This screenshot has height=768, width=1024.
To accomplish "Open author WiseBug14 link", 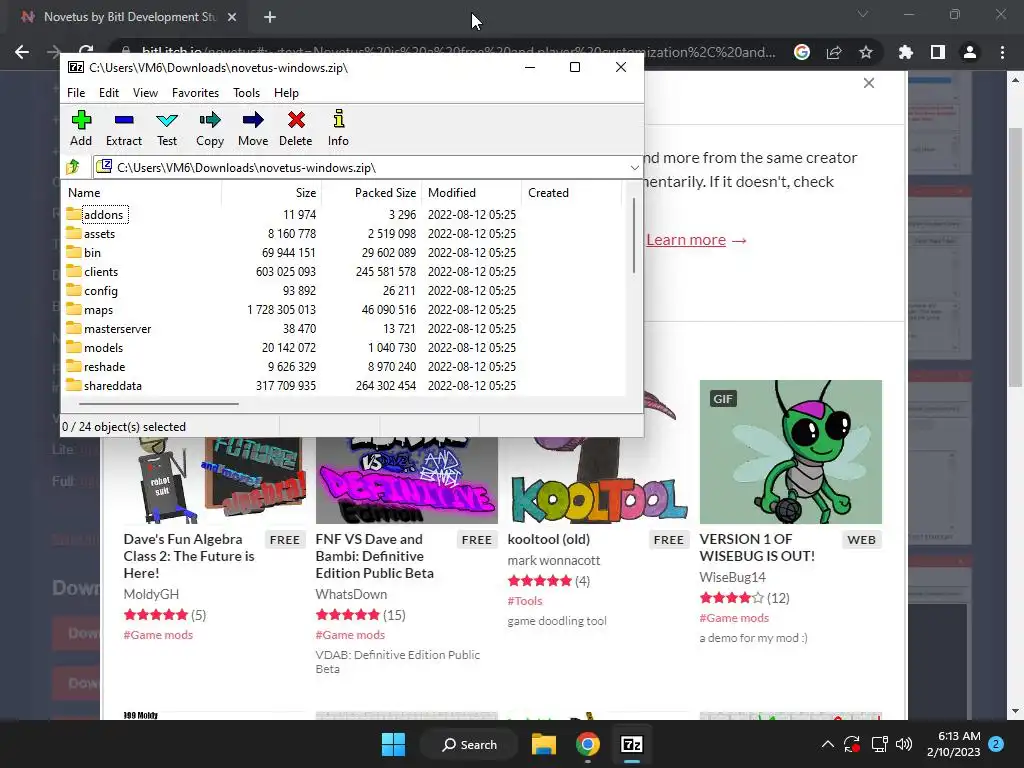I will pyautogui.click(x=732, y=577).
